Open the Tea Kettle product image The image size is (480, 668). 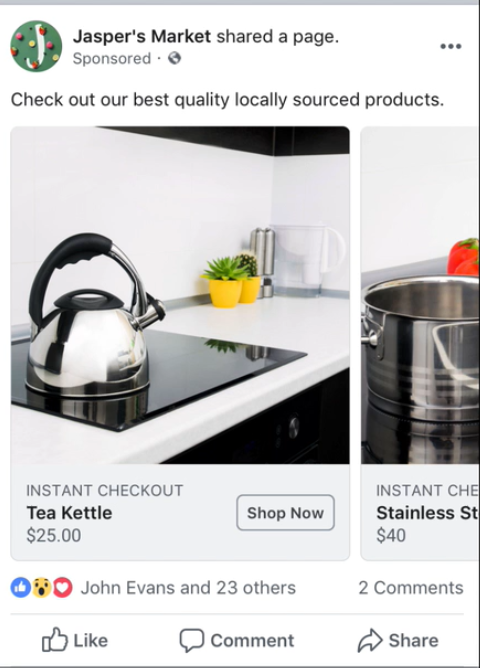180,295
